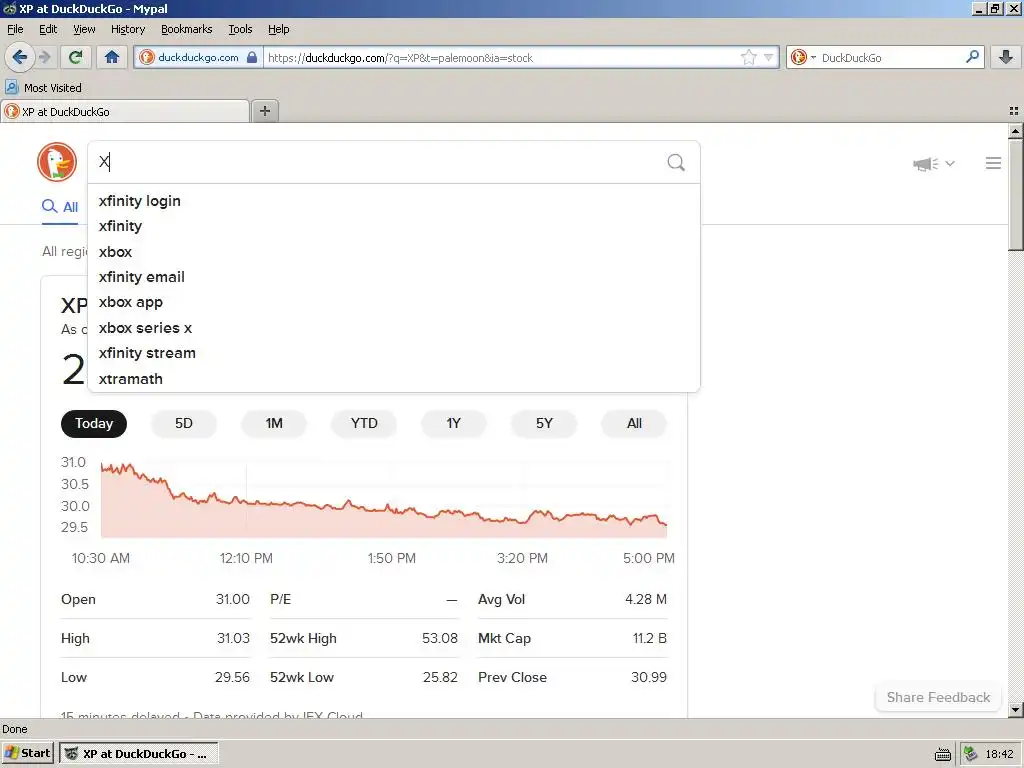Open the View menu
This screenshot has width=1024, height=768.
84,29
